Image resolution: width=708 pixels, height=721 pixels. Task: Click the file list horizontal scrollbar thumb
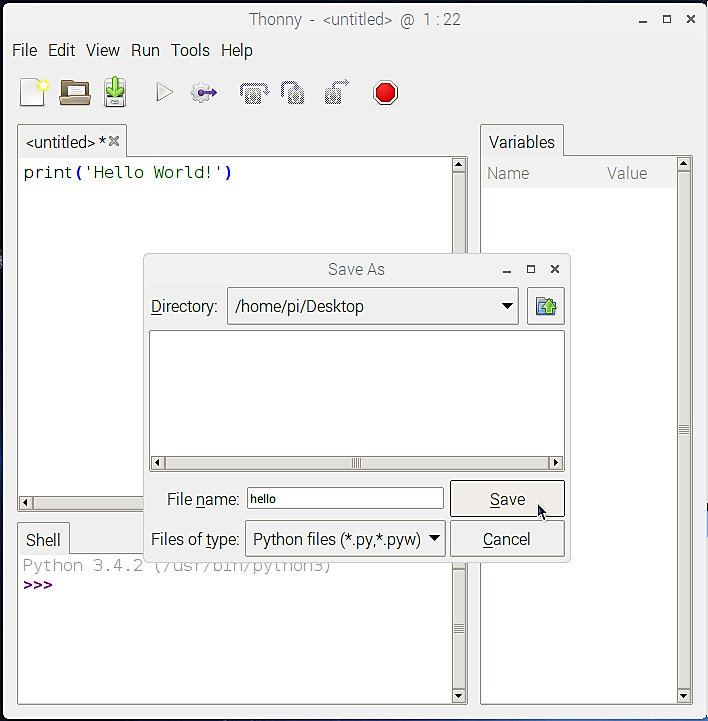click(356, 463)
